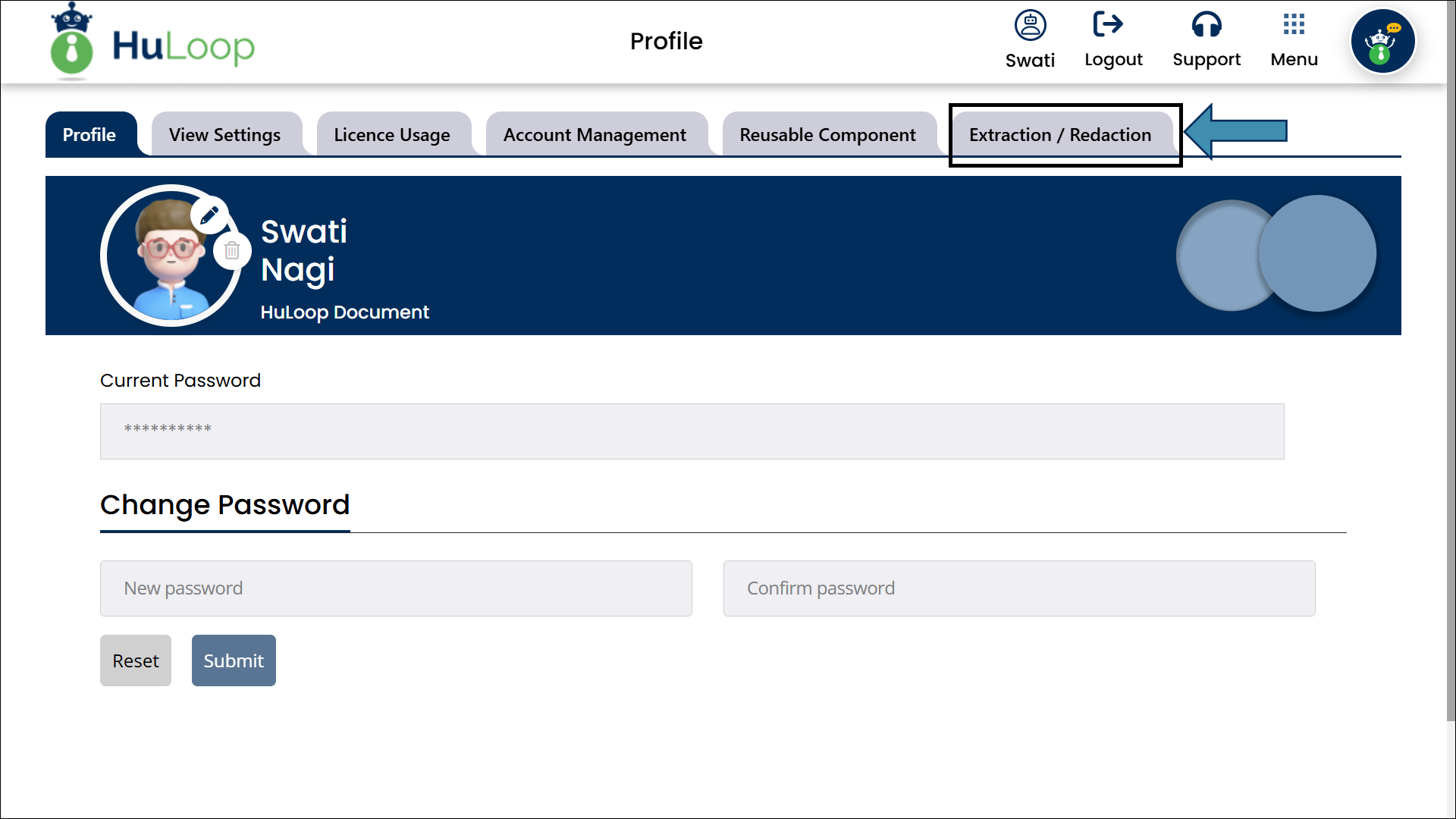Open the Swati user account icon

pyautogui.click(x=1030, y=26)
